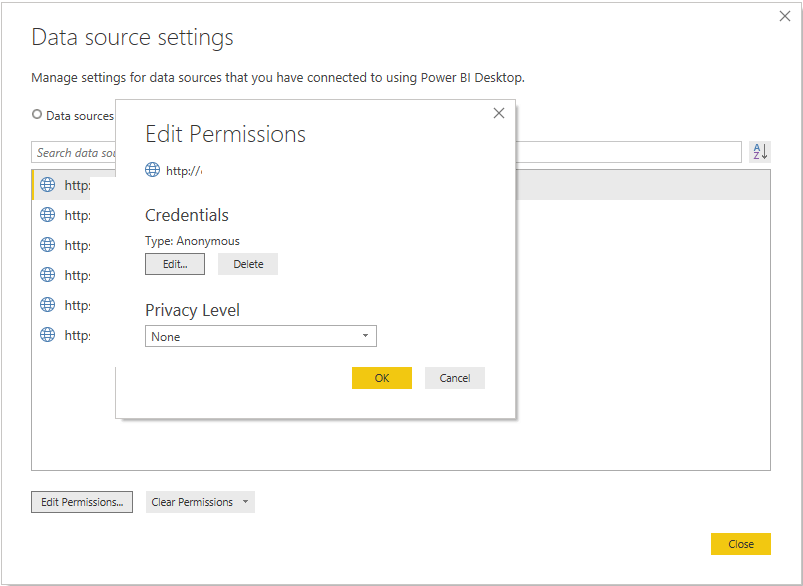Click globe icon of second data source

tap(47, 215)
